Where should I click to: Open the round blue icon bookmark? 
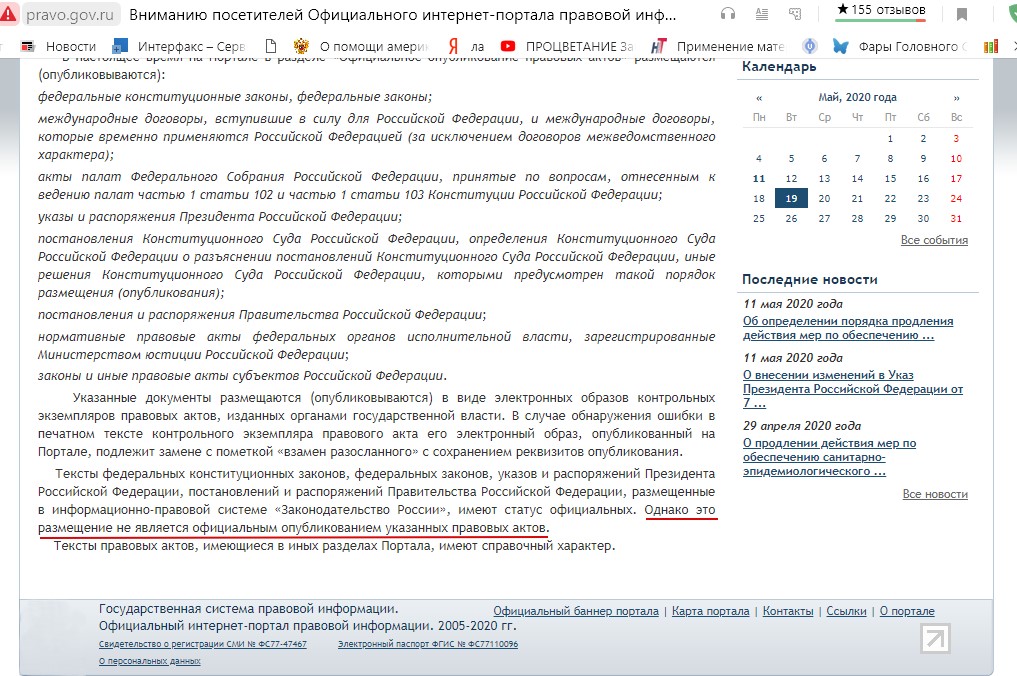pos(809,46)
